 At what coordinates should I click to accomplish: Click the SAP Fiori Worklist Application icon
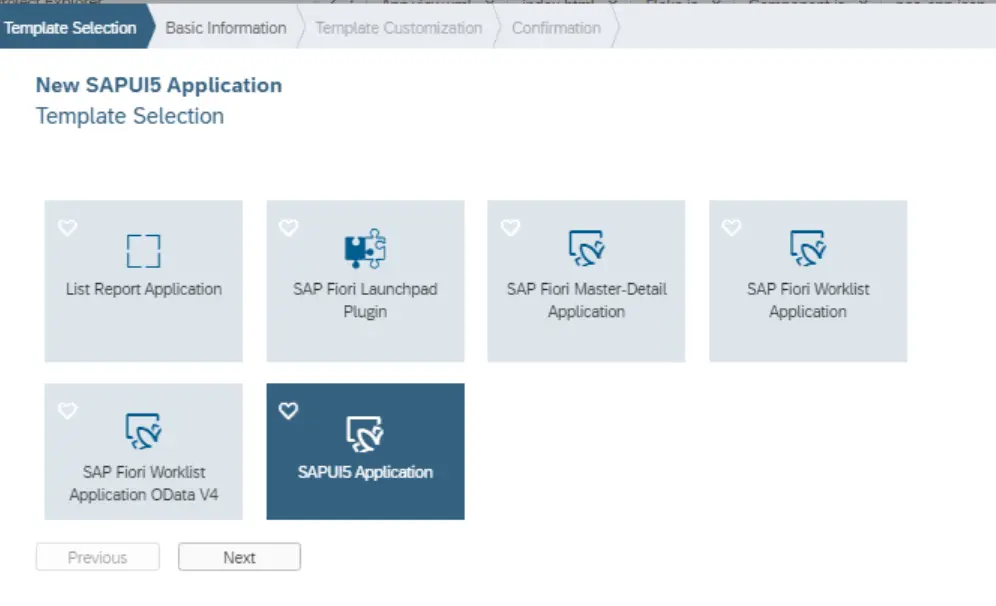tap(808, 248)
